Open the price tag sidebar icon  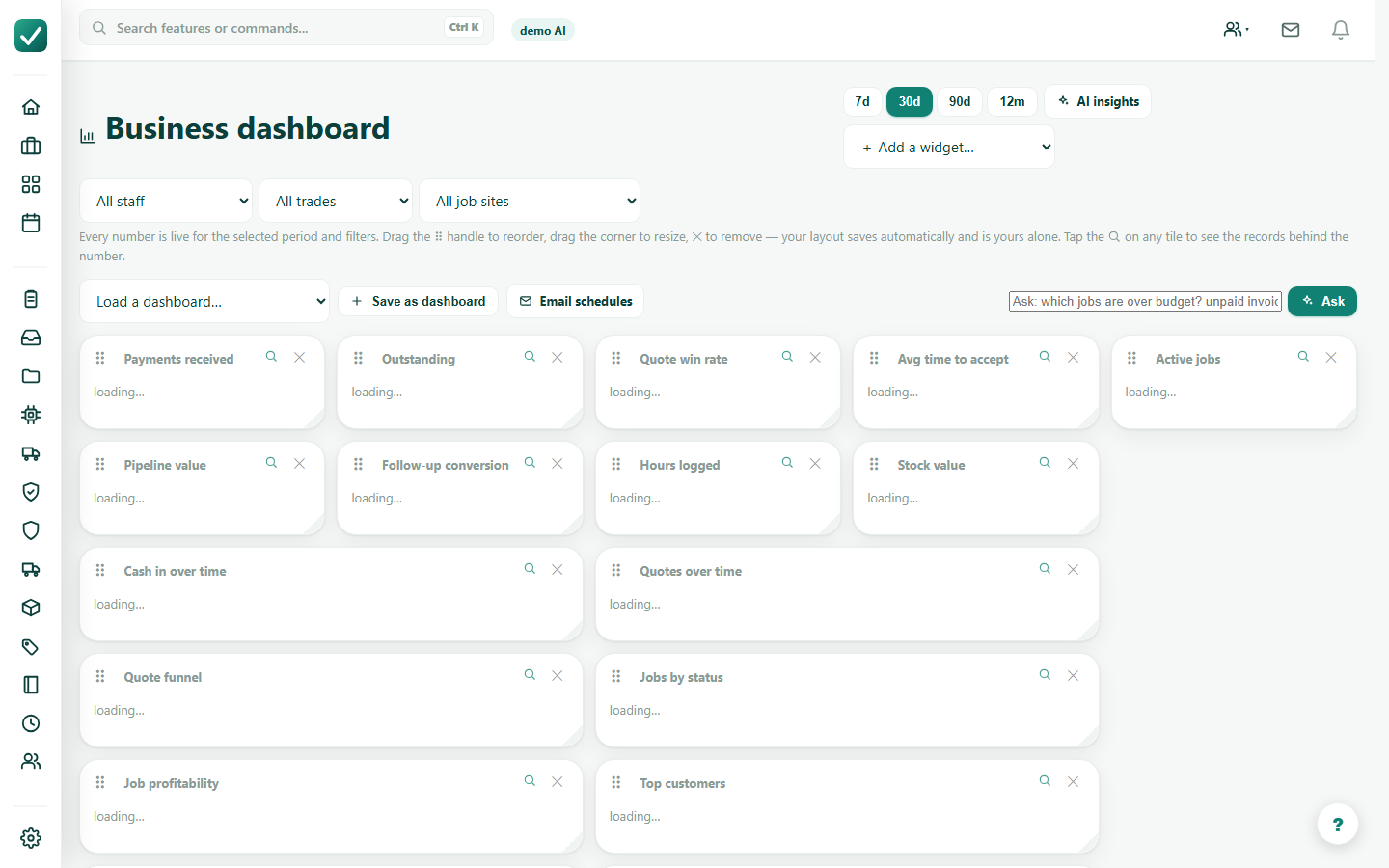[x=31, y=646]
